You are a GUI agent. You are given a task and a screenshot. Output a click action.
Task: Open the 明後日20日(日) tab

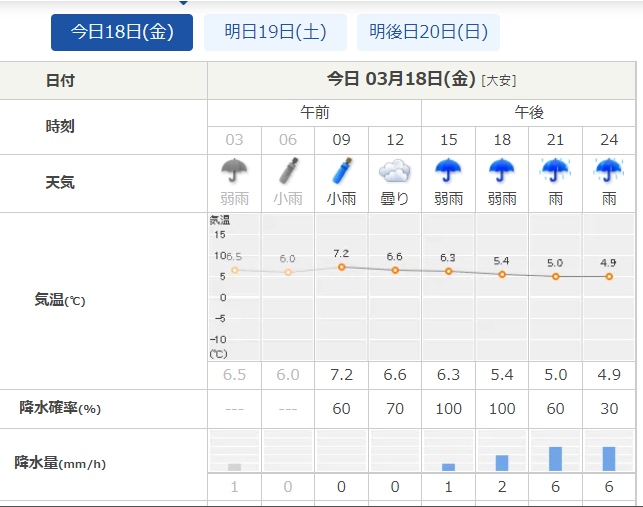tap(428, 32)
